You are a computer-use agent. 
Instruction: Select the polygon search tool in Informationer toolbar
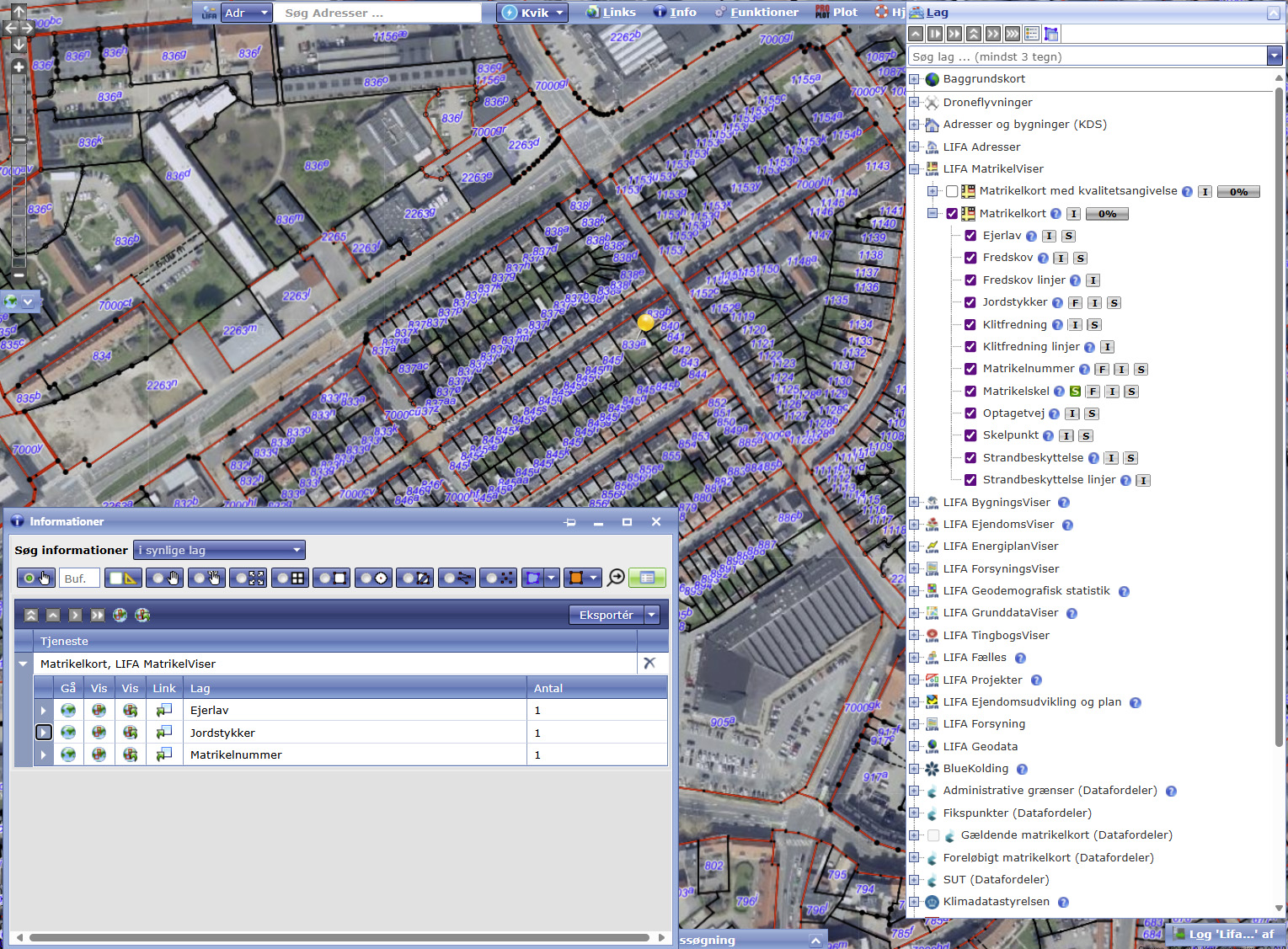click(x=416, y=578)
